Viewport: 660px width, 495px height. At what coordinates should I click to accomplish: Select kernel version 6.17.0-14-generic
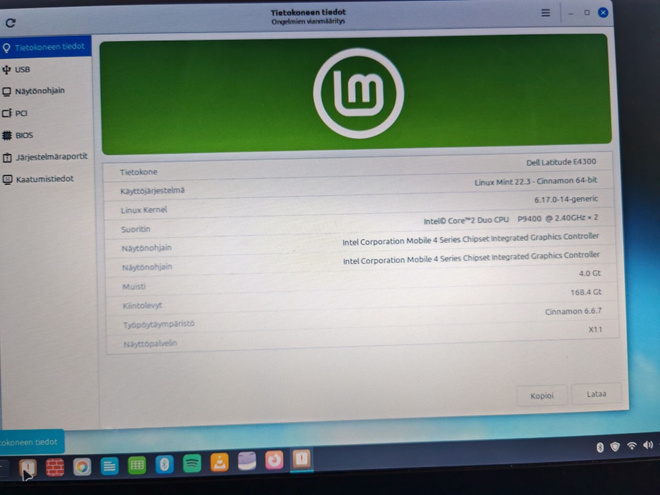pyautogui.click(x=566, y=199)
